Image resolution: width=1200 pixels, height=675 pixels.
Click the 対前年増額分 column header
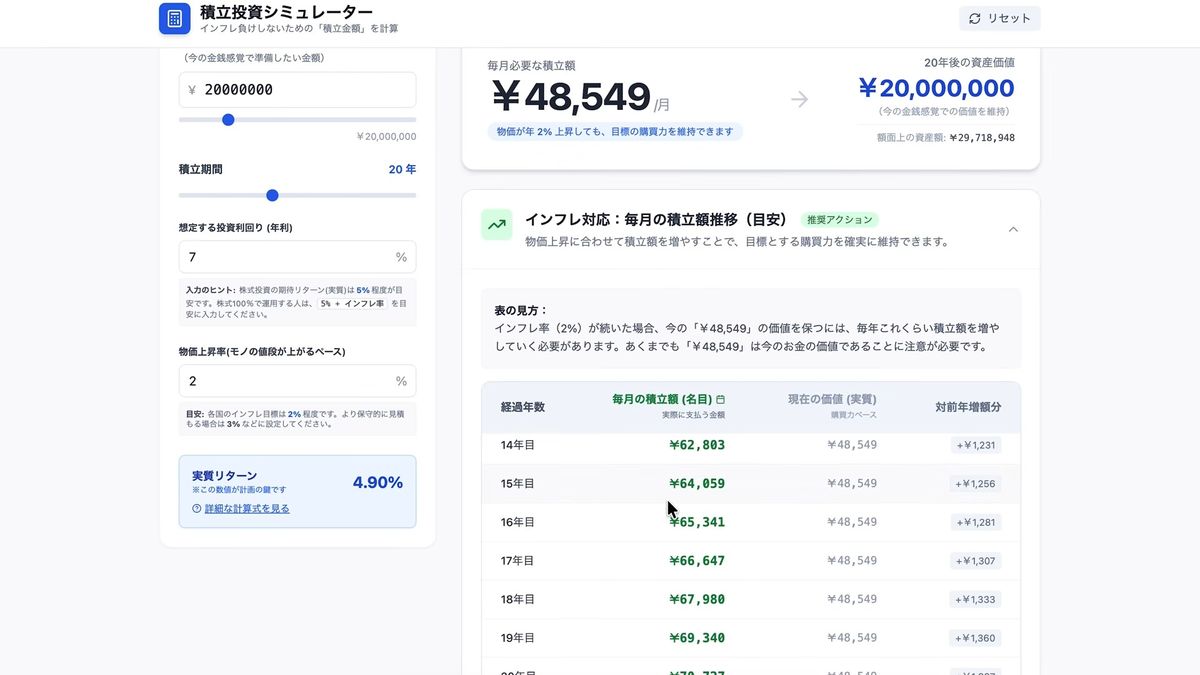click(967, 407)
